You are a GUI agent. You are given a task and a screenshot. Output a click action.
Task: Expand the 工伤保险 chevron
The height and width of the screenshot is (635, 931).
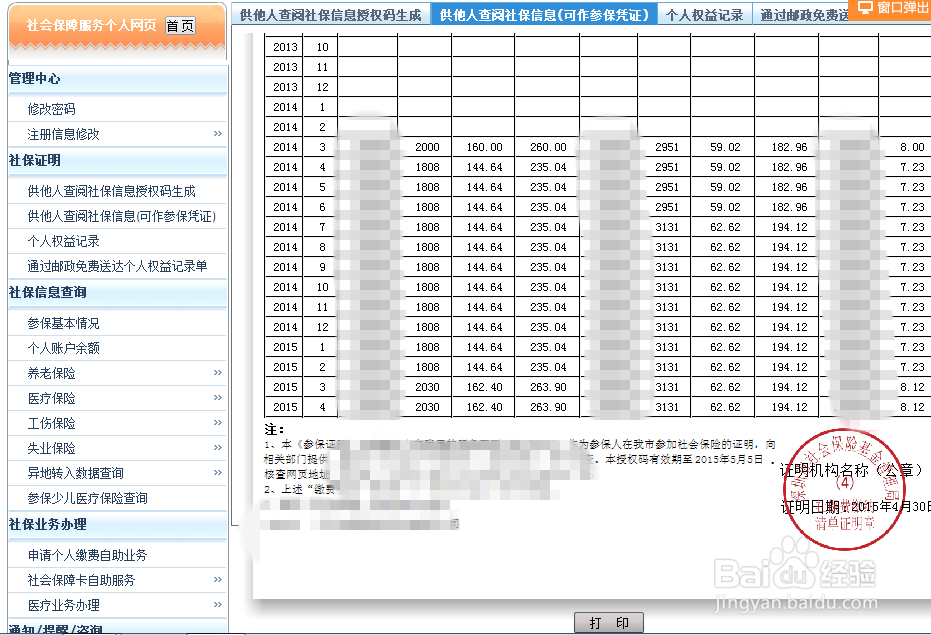coord(217,422)
